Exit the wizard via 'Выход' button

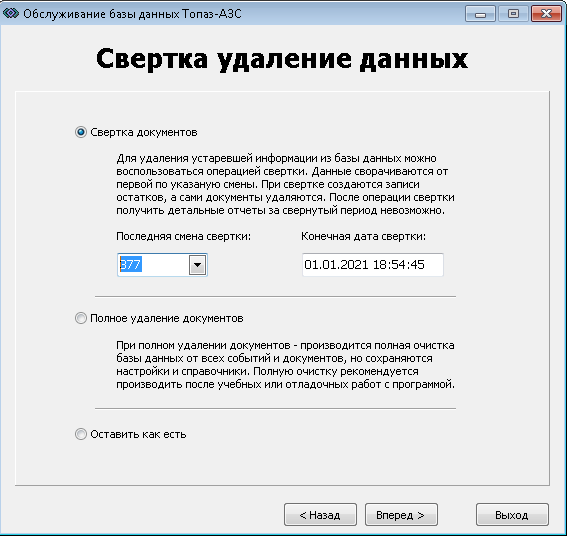coord(512,514)
